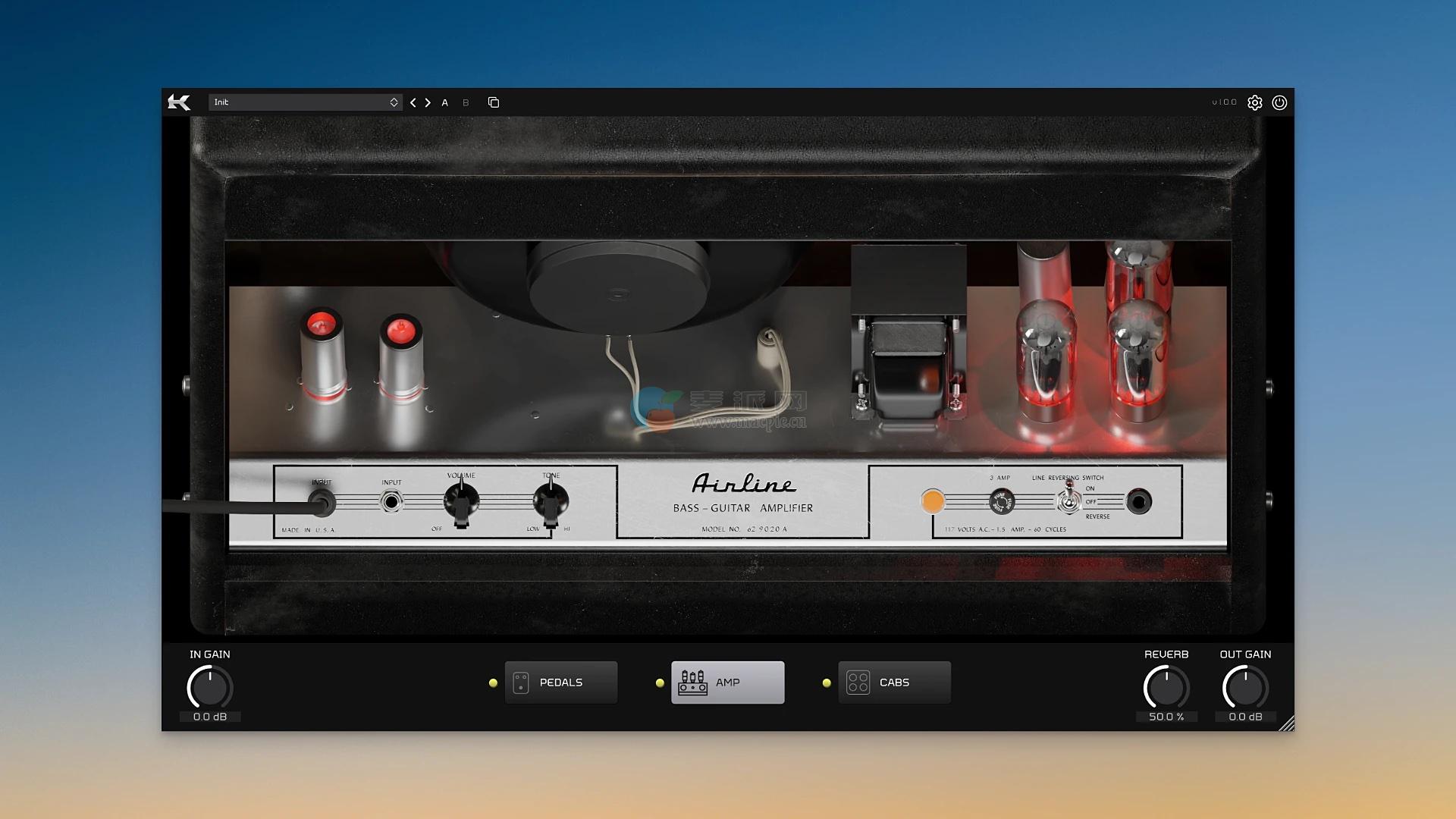Open the Init preset dropdown

point(305,102)
